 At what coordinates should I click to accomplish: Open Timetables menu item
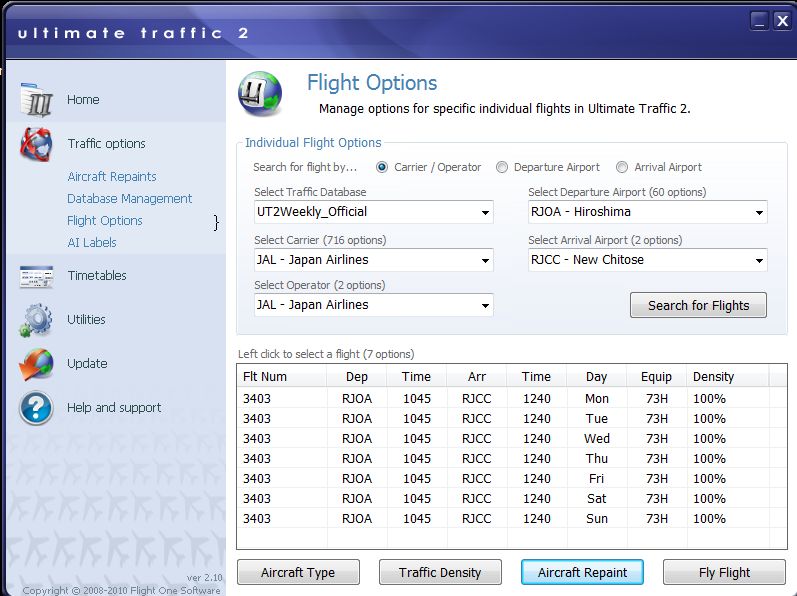click(97, 276)
